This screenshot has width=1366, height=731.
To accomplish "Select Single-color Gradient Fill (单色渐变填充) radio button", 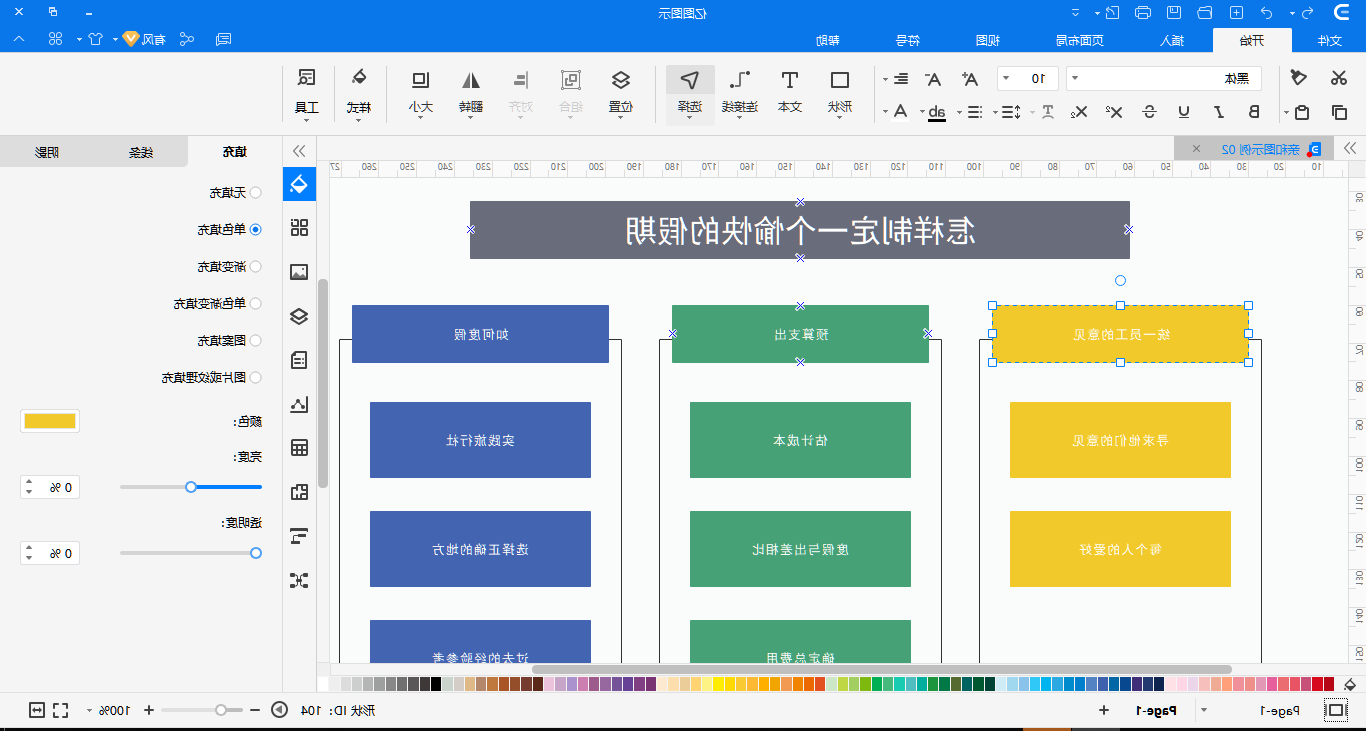I will (x=255, y=303).
